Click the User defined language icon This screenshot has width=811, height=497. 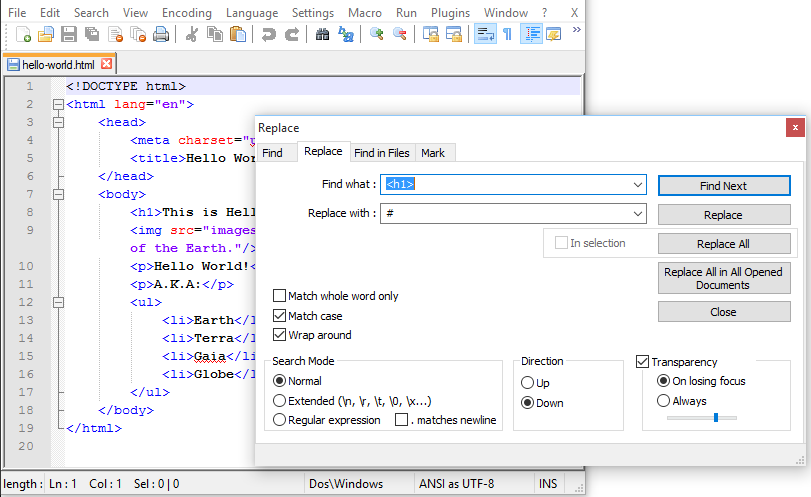(553, 34)
